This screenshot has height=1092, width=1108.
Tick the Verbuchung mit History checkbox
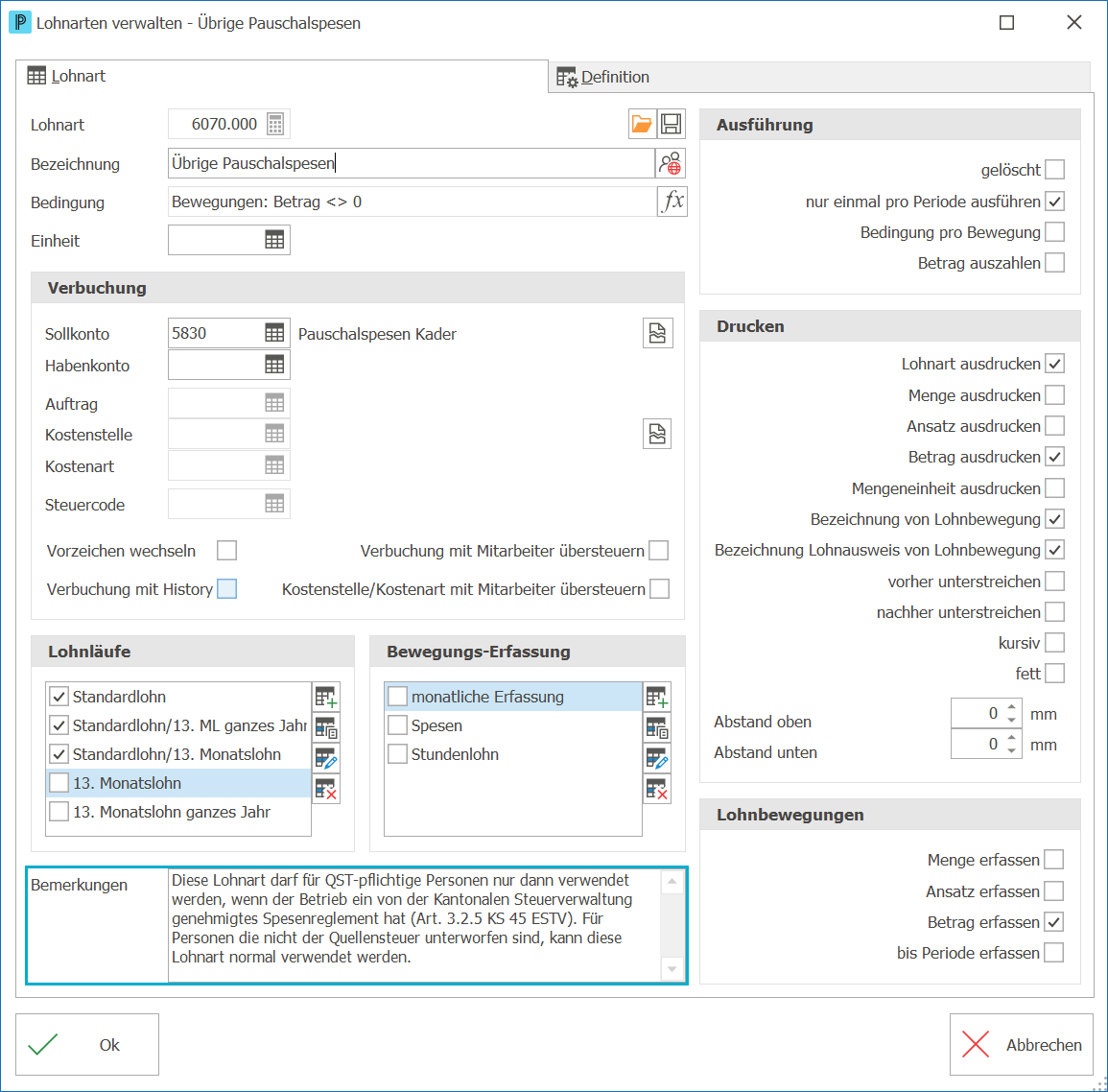click(x=226, y=589)
